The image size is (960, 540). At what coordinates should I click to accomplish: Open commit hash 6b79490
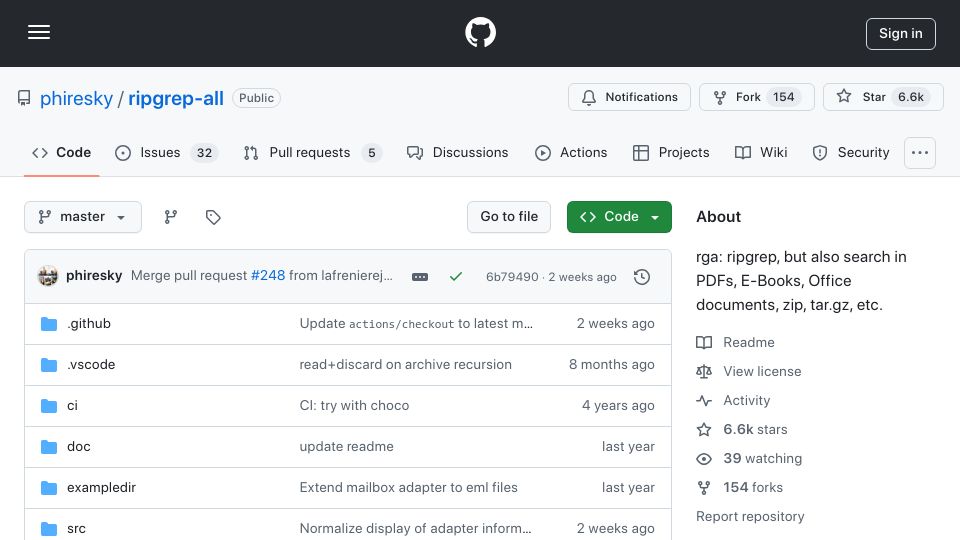click(512, 277)
